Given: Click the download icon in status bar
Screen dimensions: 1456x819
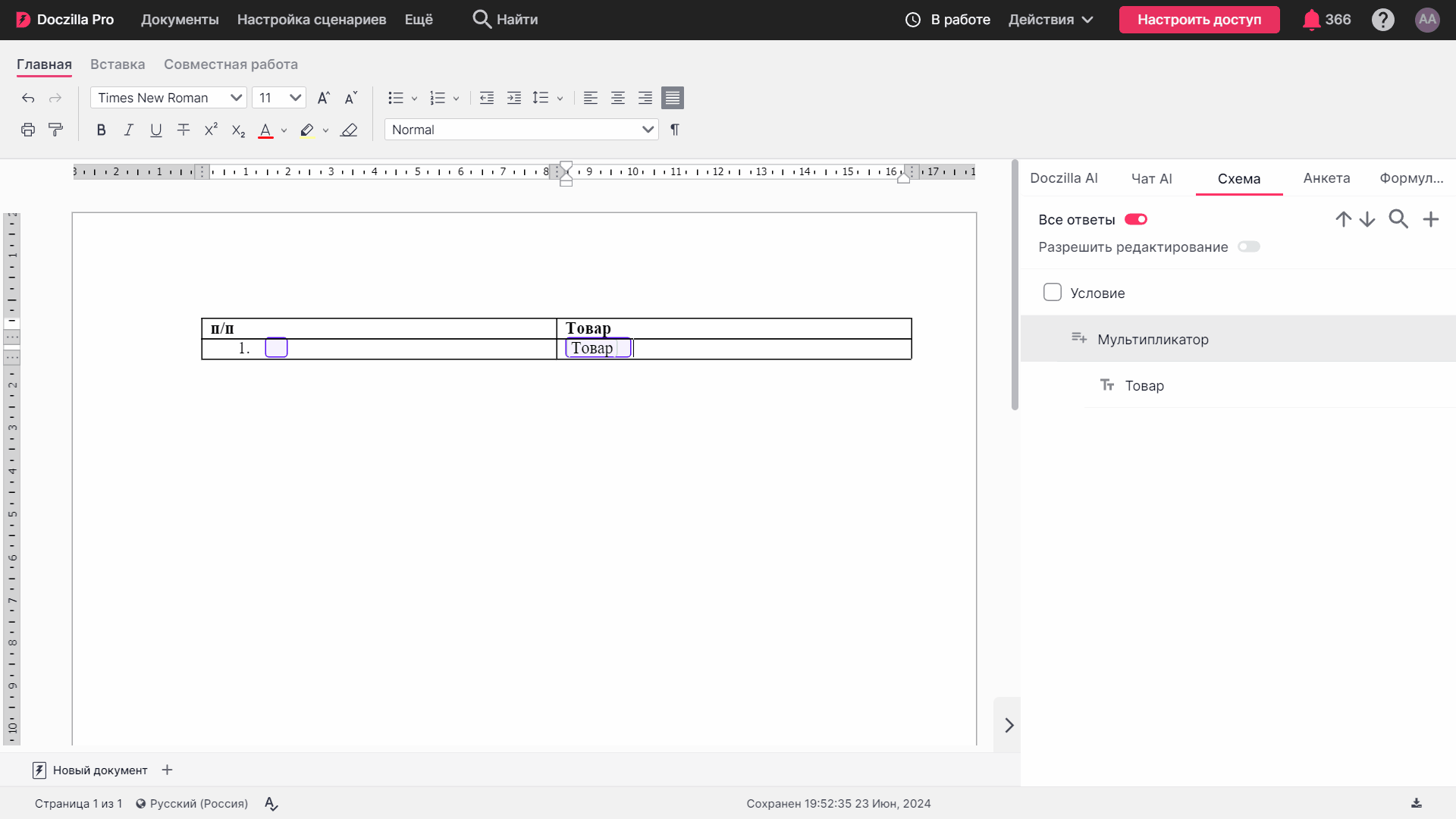Looking at the screenshot, I should click(1416, 803).
